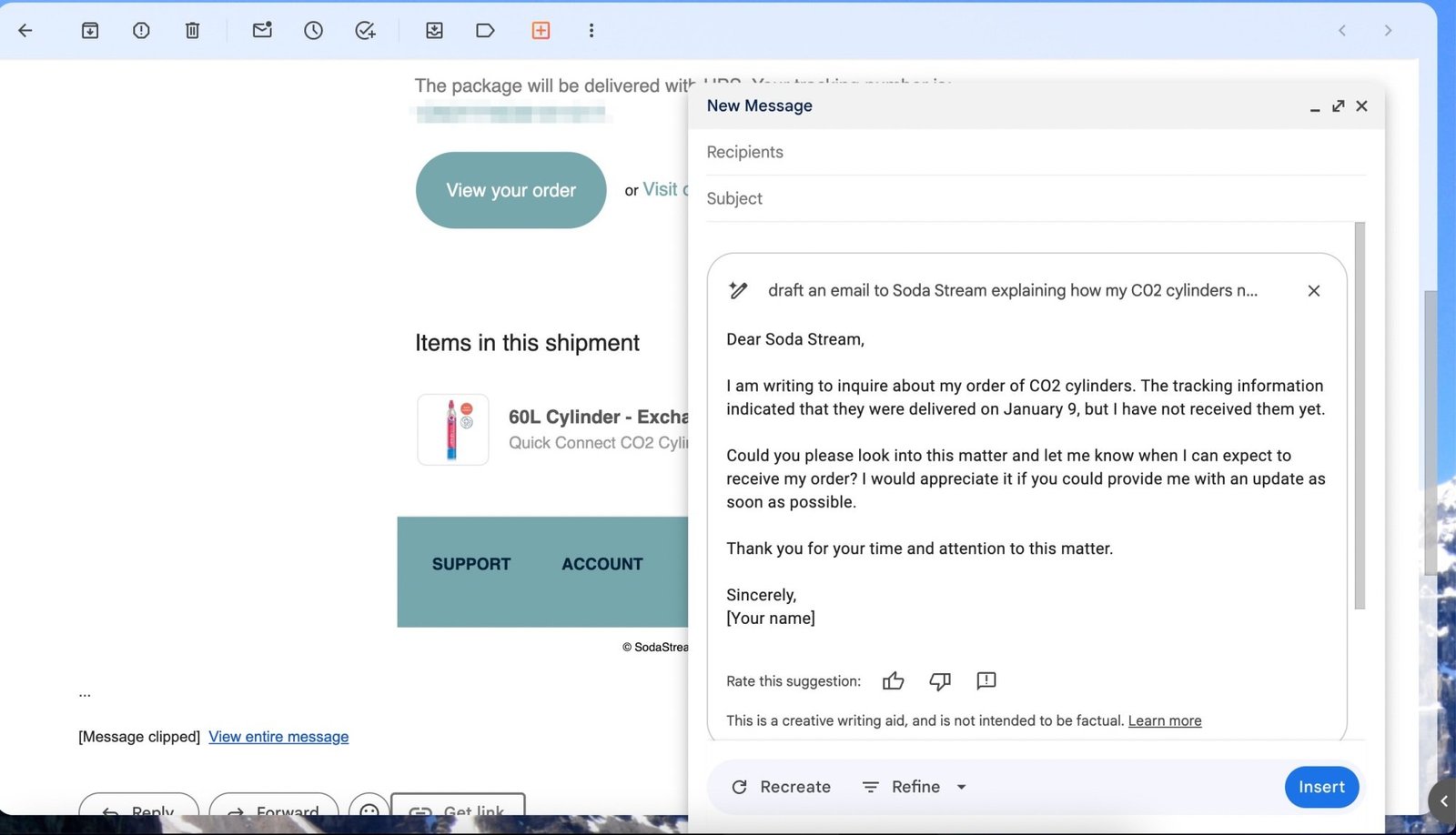
Task: Open the more options menu
Action: tap(591, 30)
